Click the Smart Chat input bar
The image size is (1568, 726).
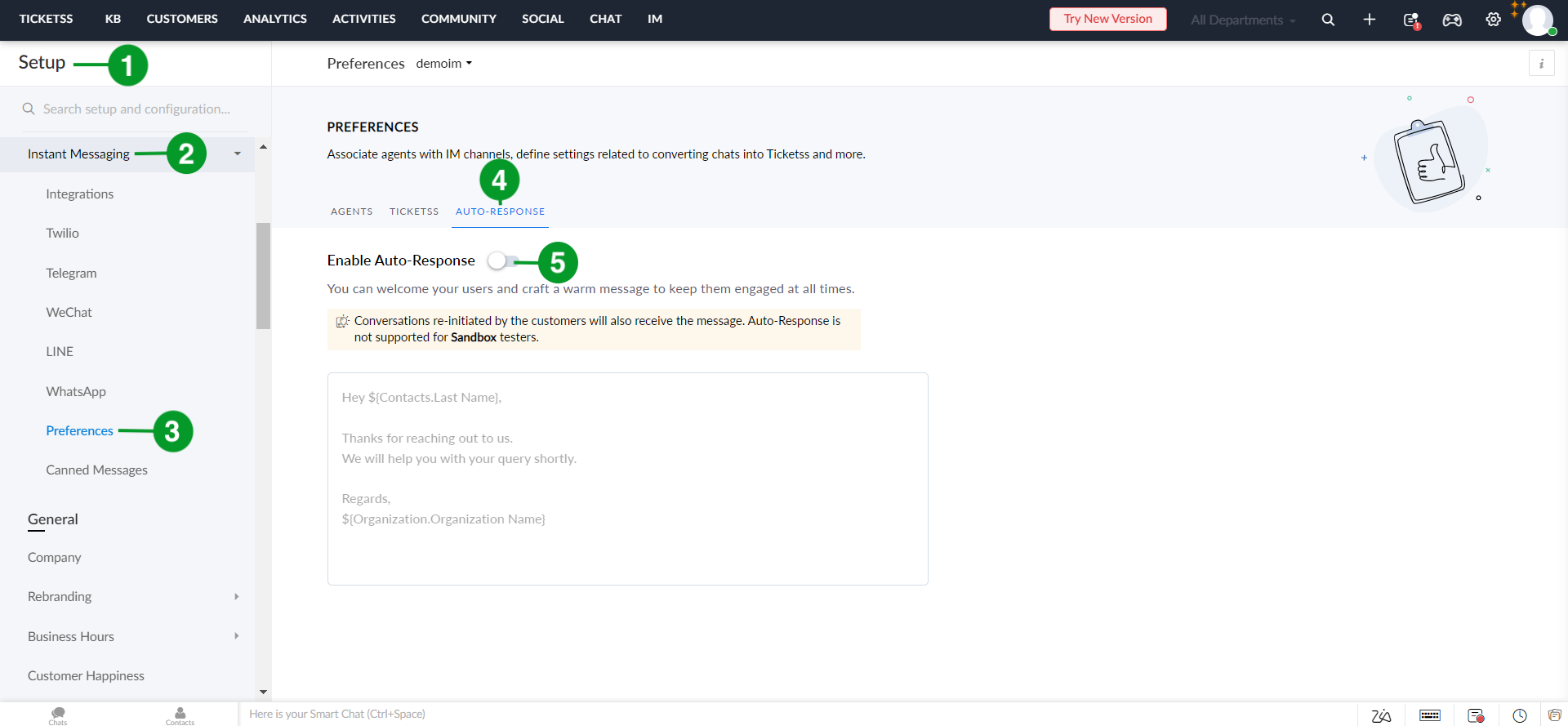point(798,714)
